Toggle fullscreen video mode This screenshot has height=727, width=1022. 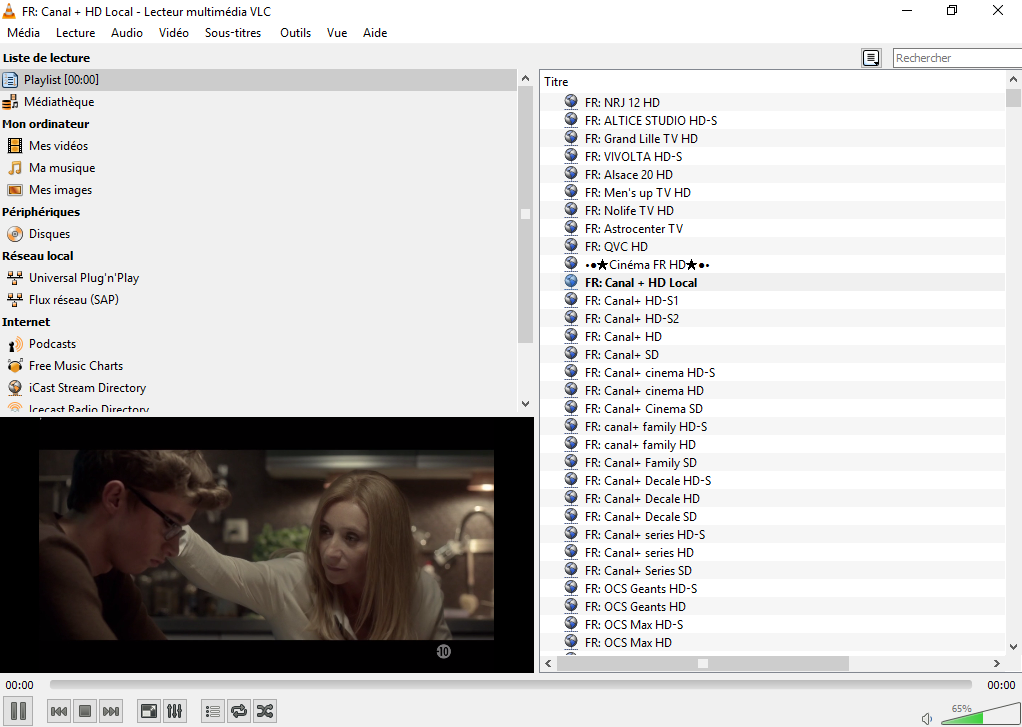pos(148,710)
